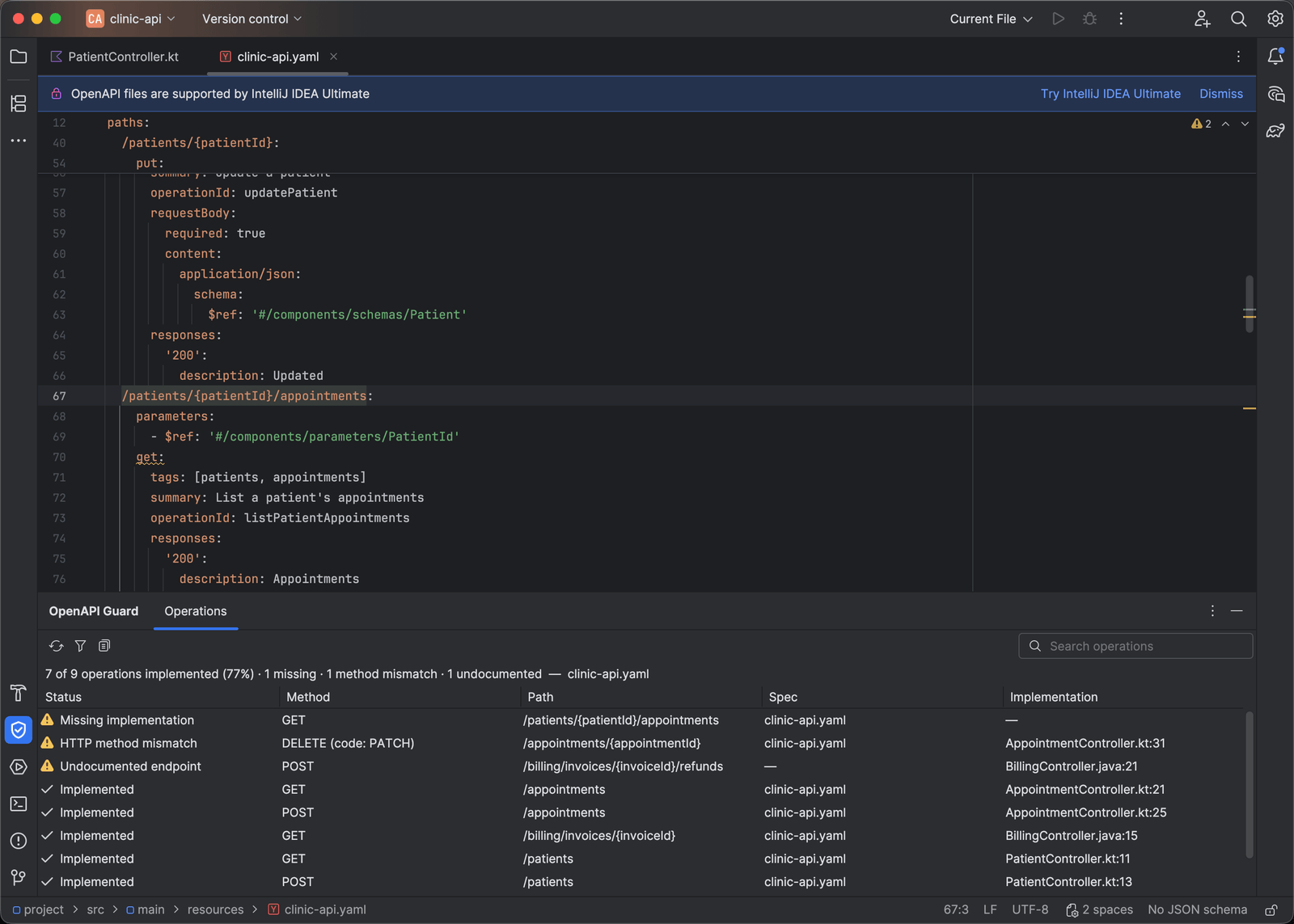Click the Debug bug icon in toolbar
The width and height of the screenshot is (1294, 924).
[1089, 19]
